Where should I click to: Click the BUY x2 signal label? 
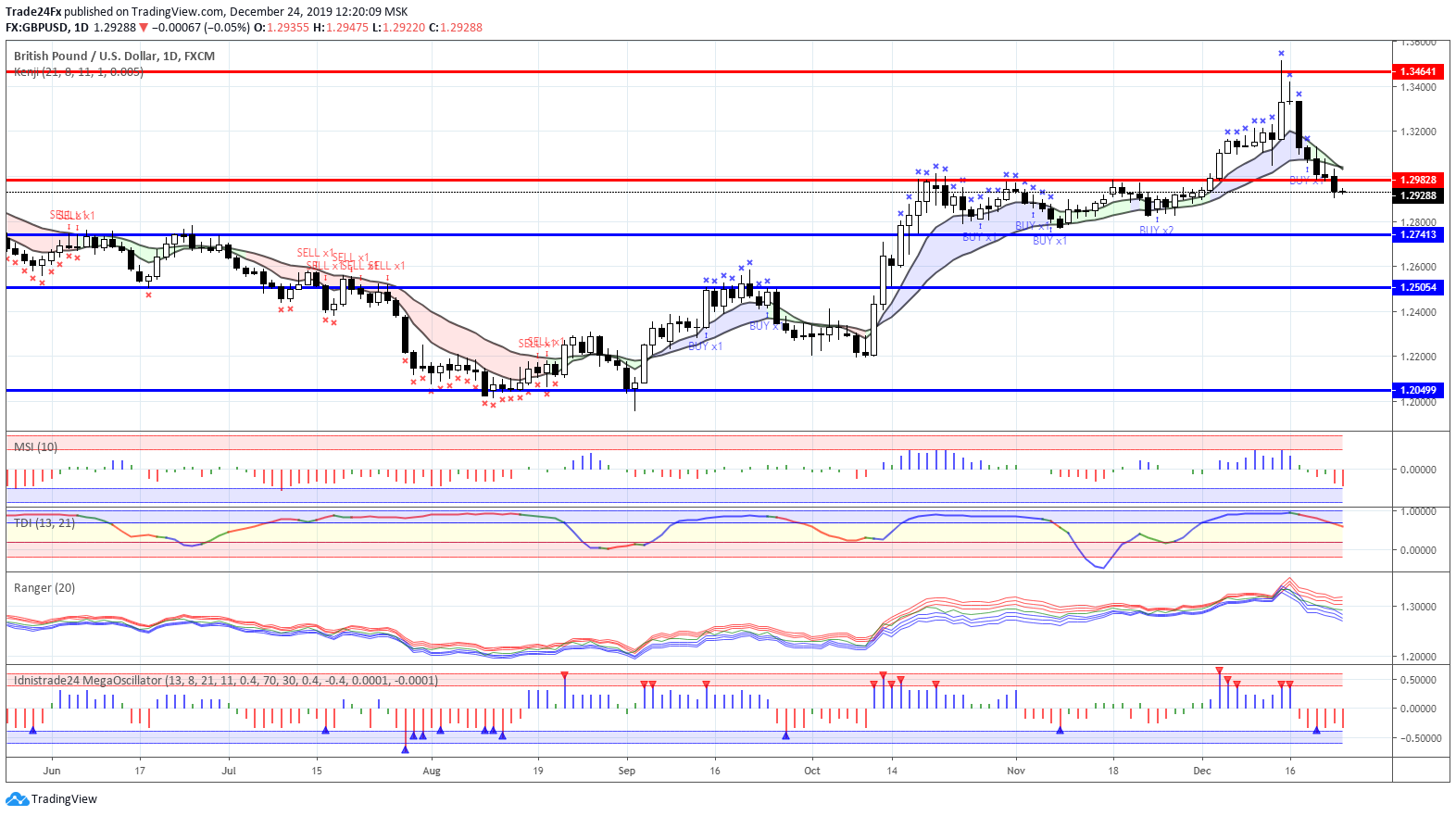click(1156, 230)
